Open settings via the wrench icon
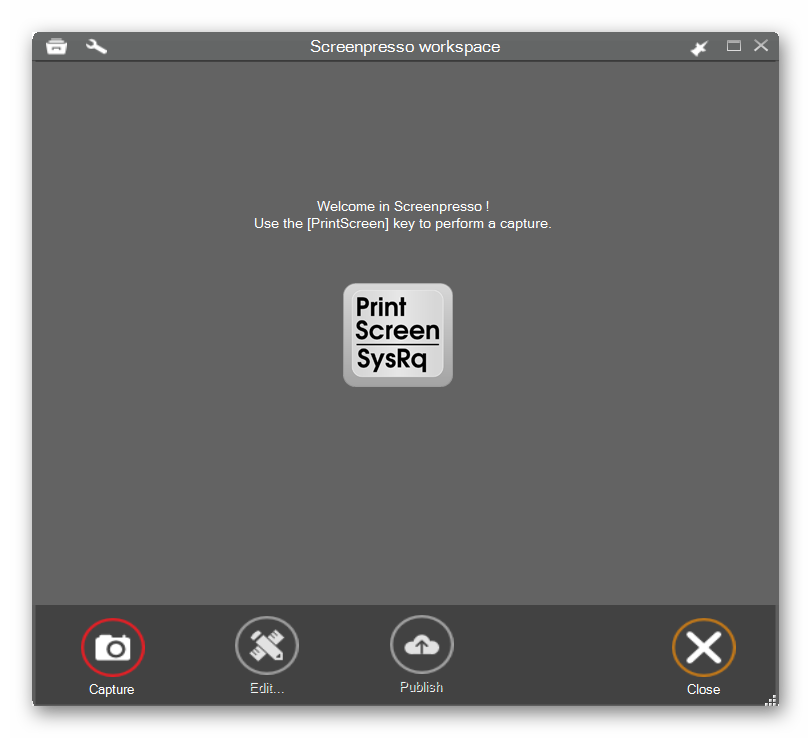The height and width of the screenshot is (738, 811). coord(96,47)
